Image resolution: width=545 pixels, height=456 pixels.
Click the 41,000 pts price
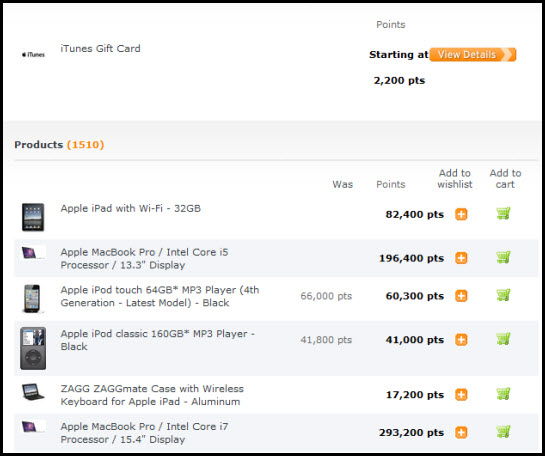click(x=415, y=340)
